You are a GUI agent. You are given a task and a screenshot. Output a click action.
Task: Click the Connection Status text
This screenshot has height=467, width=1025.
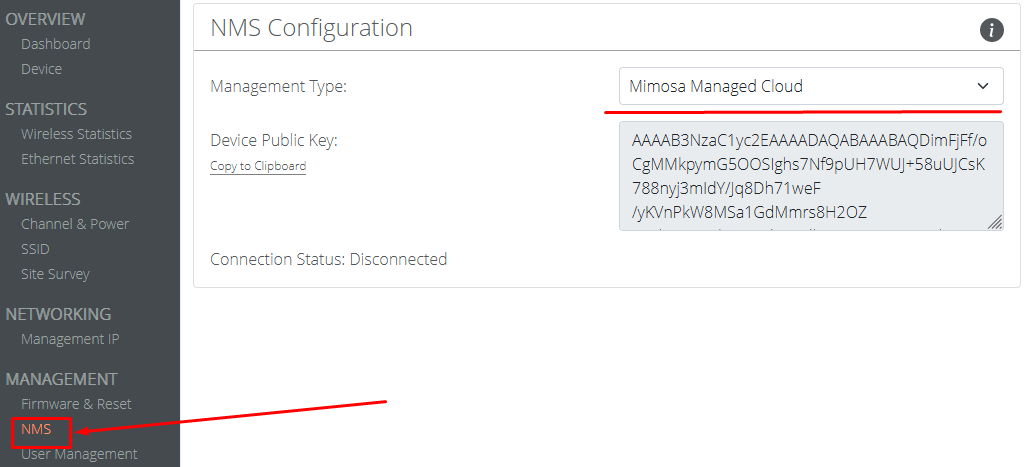pyautogui.click(x=328, y=259)
